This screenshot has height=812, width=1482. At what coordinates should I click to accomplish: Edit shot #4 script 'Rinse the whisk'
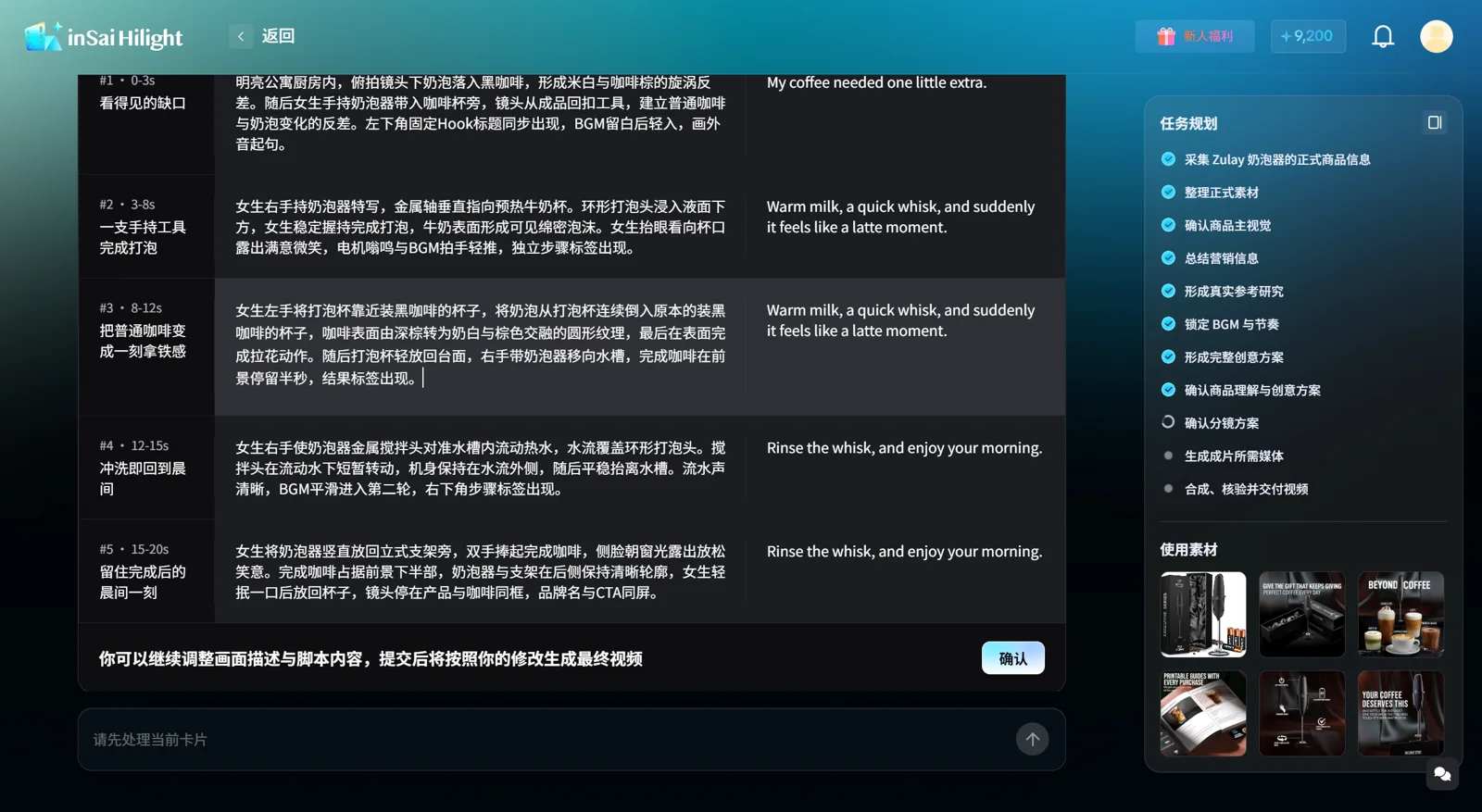pyautogui.click(x=904, y=447)
